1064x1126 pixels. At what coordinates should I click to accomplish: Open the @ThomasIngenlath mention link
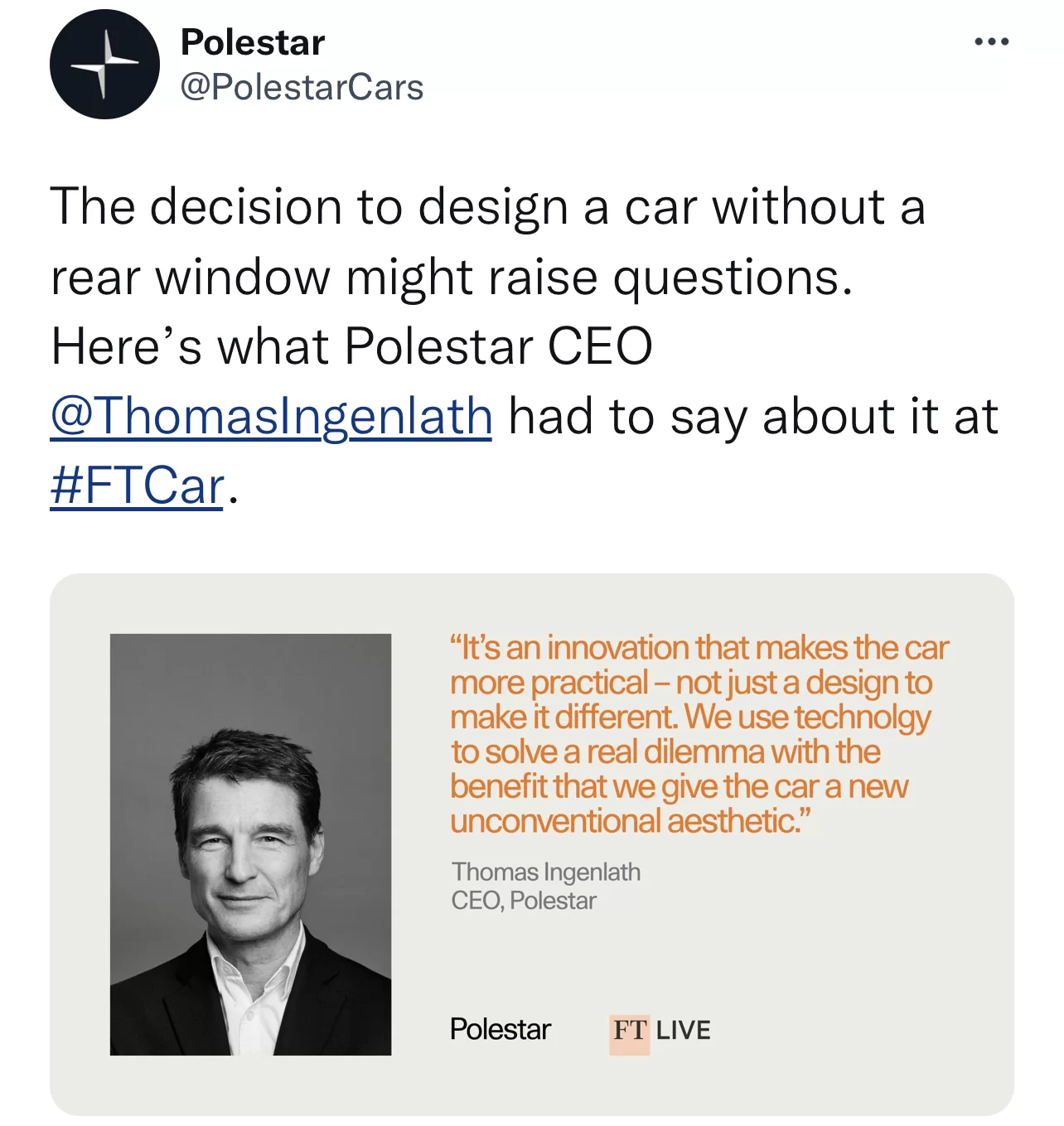click(x=271, y=415)
